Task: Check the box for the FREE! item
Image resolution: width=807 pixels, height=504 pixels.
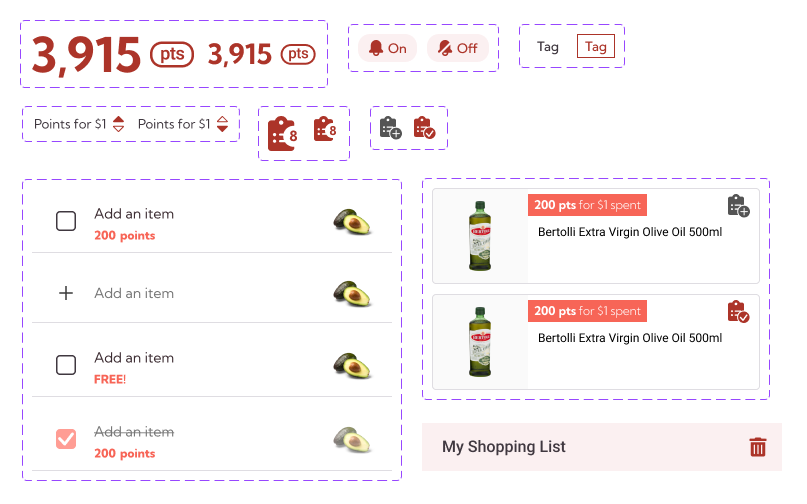Action: point(66,365)
